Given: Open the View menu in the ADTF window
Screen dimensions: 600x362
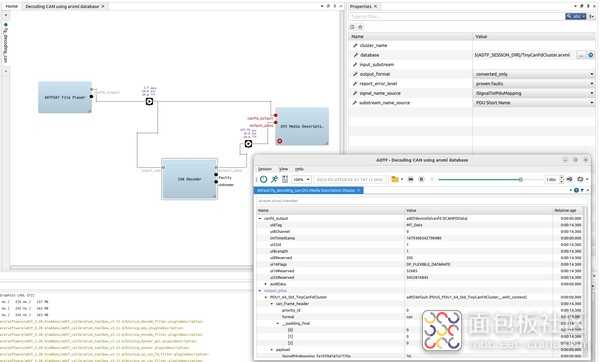Looking at the screenshot, I should (283, 169).
